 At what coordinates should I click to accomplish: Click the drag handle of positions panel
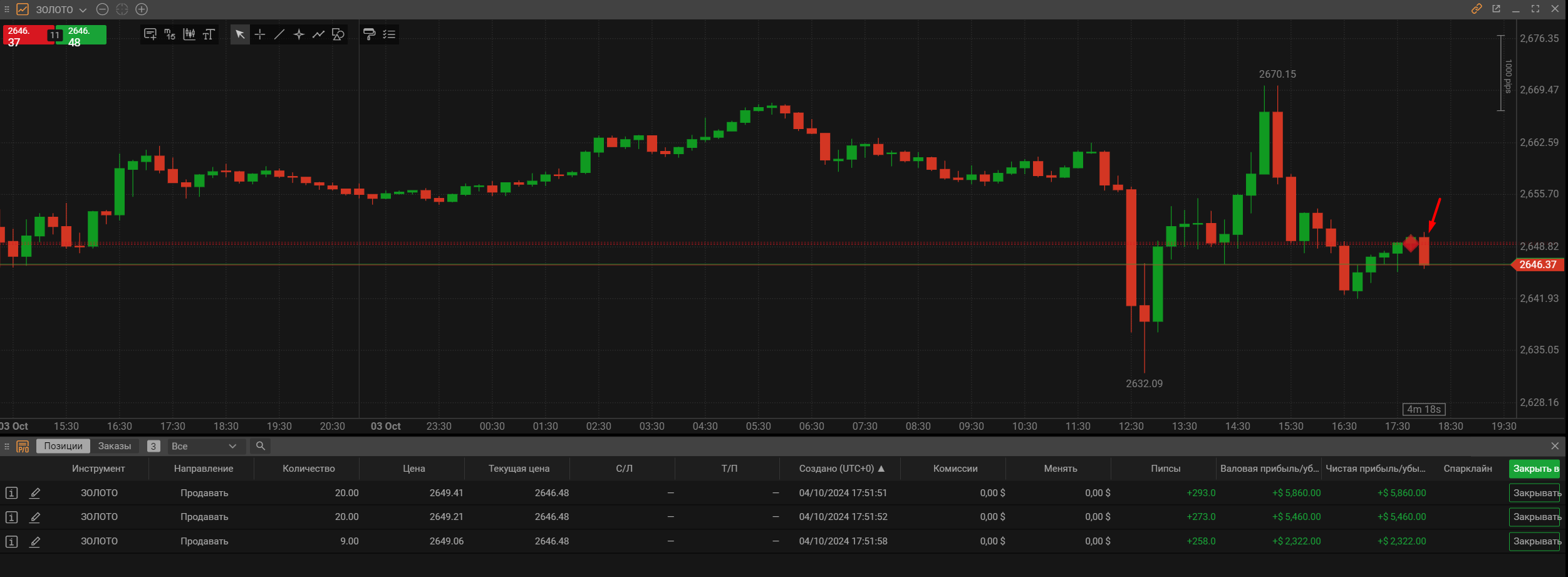(x=7, y=446)
